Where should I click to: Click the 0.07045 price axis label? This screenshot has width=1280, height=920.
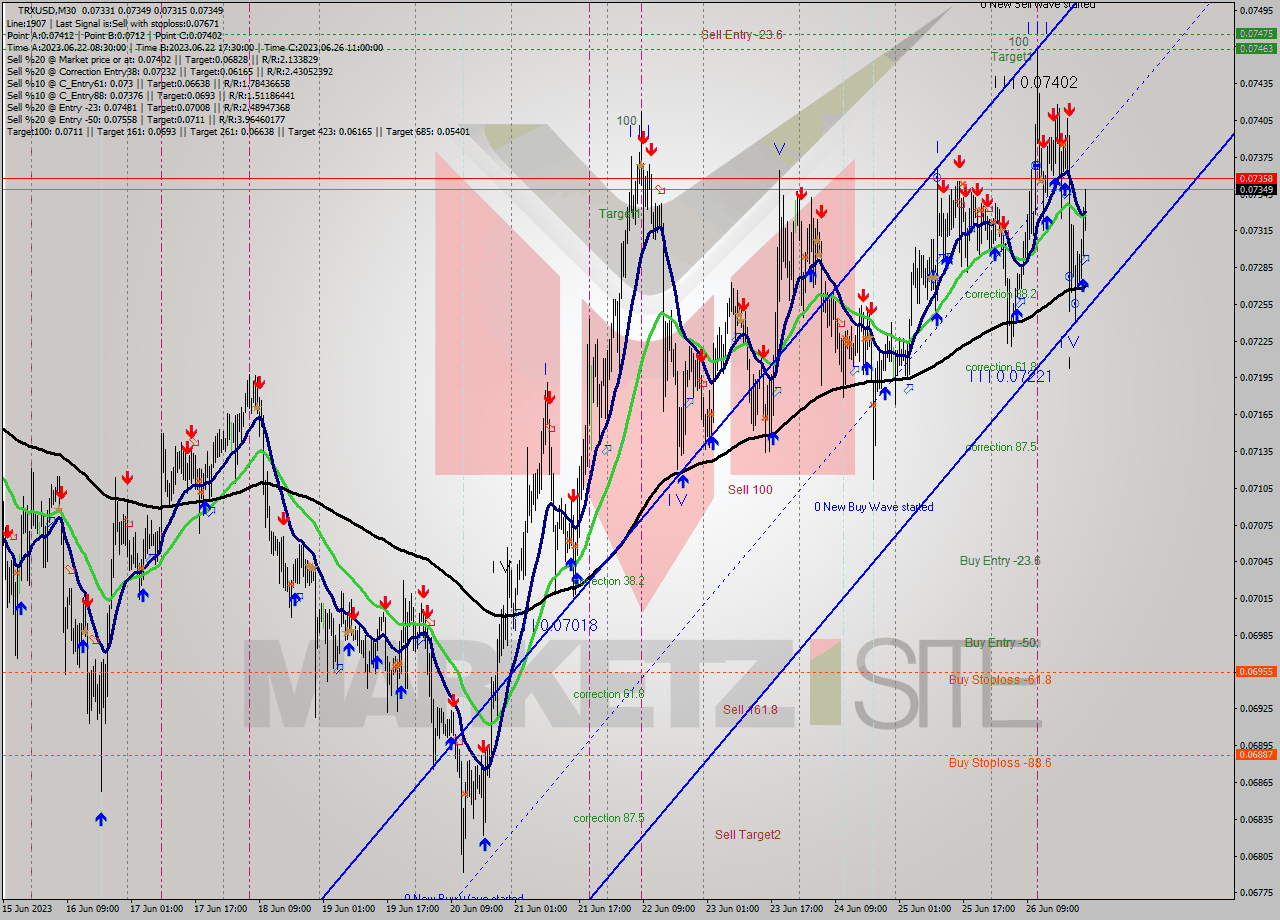coord(1256,561)
